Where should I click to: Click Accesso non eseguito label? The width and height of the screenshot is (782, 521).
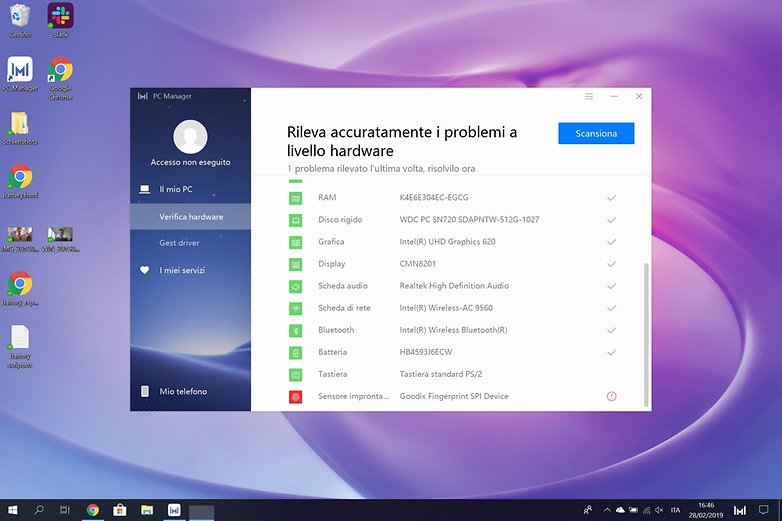(191, 162)
